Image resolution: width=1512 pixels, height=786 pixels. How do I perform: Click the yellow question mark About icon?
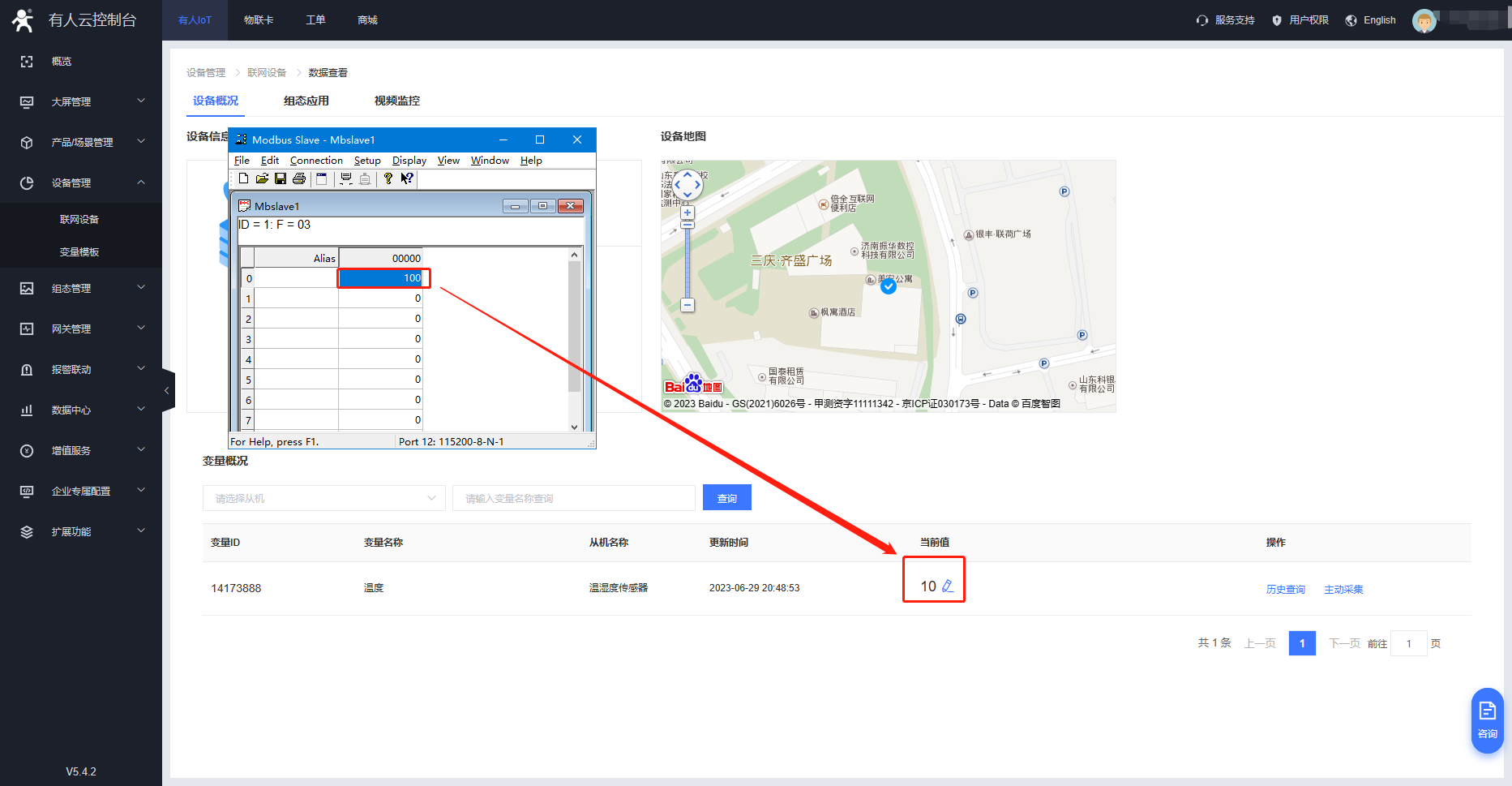[x=388, y=179]
